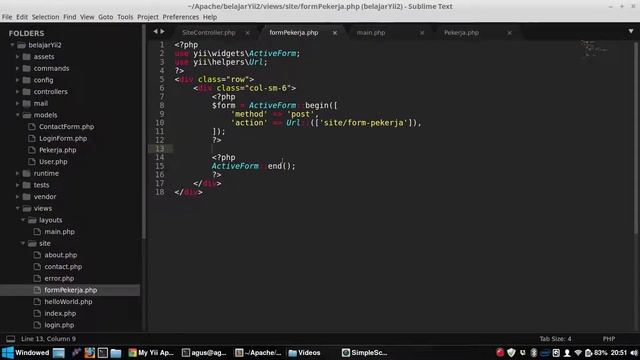Open the Tools menu

coord(125,17)
